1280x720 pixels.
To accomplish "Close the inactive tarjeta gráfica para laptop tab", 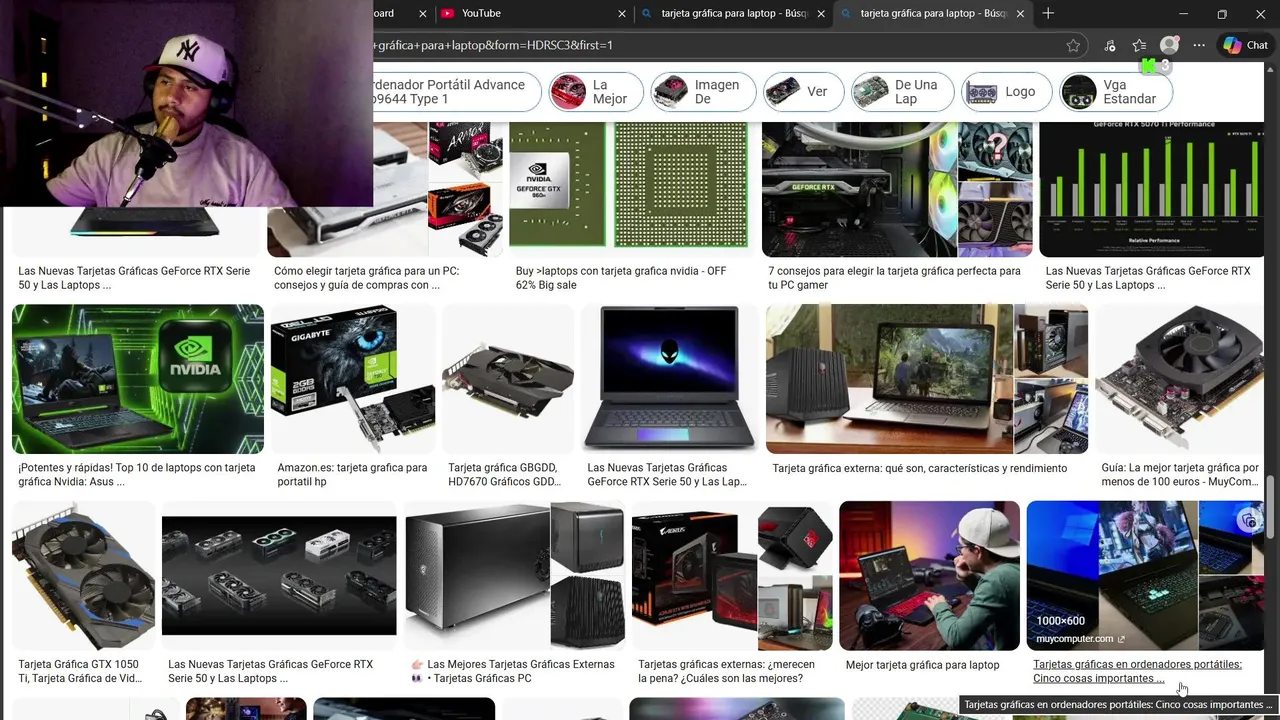I will 821,13.
